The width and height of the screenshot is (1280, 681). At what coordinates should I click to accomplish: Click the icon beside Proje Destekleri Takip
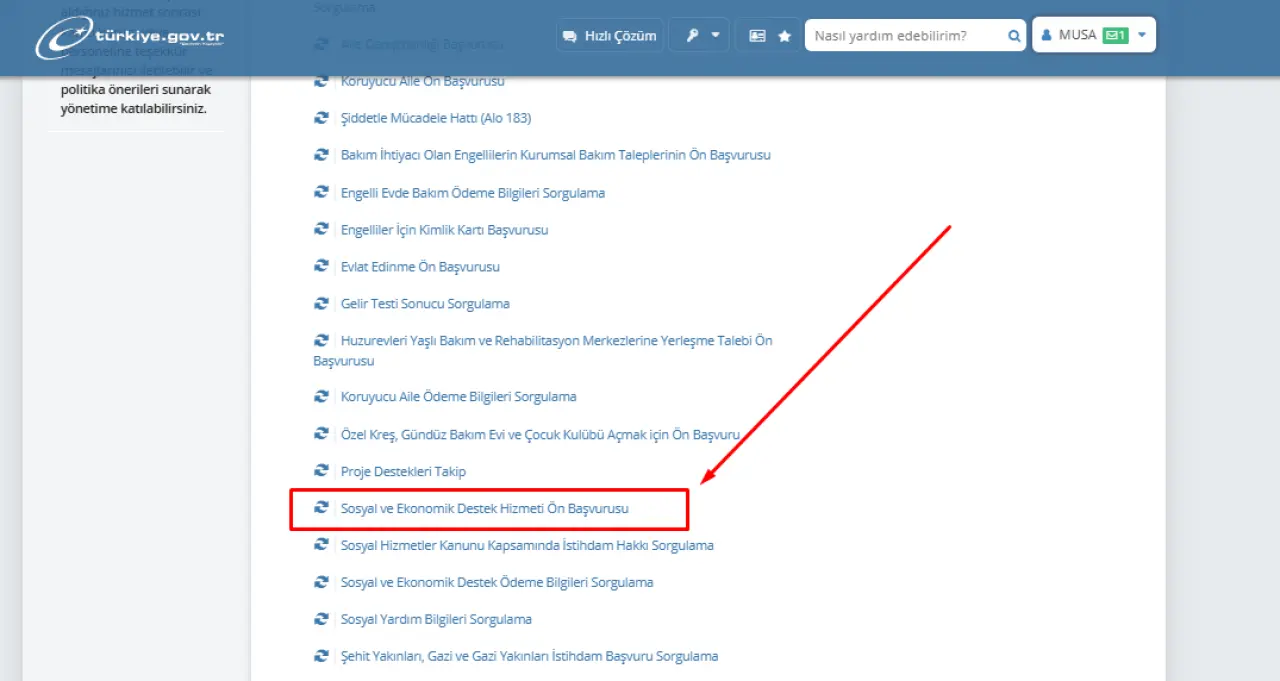click(x=321, y=471)
